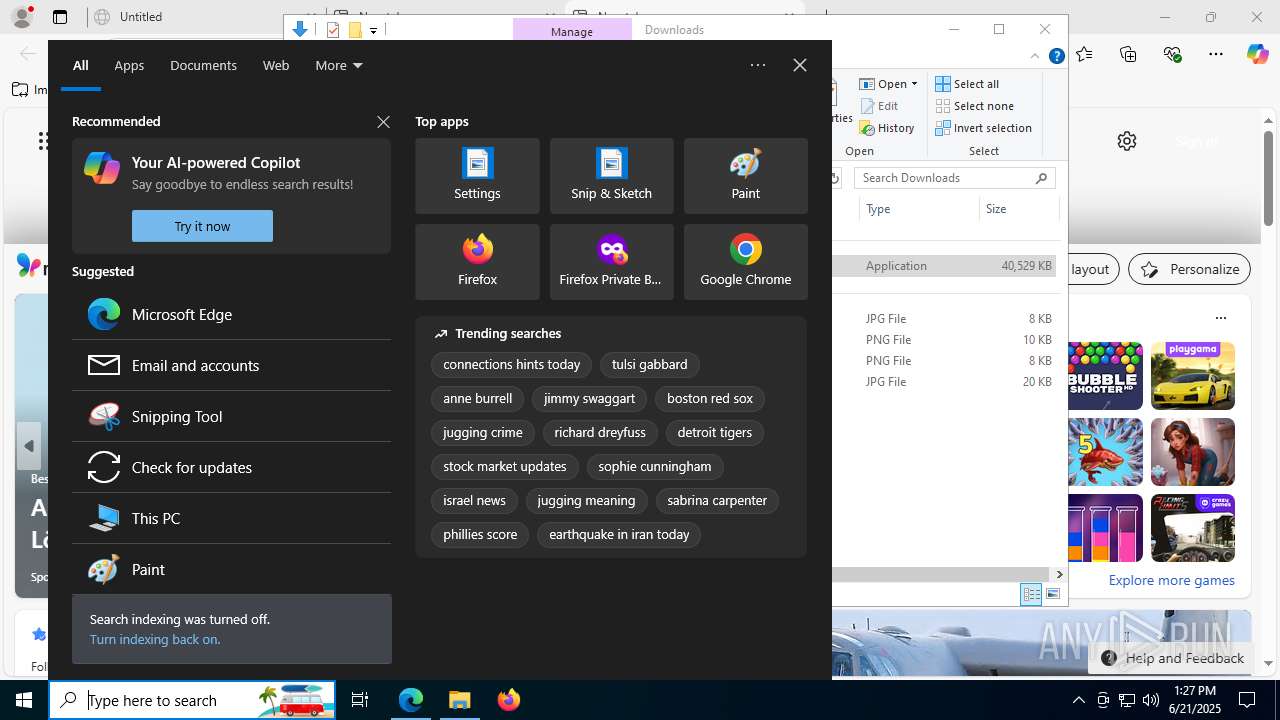The width and height of the screenshot is (1280, 720).
Task: Show hidden tray icons
Action: pos(1078,700)
